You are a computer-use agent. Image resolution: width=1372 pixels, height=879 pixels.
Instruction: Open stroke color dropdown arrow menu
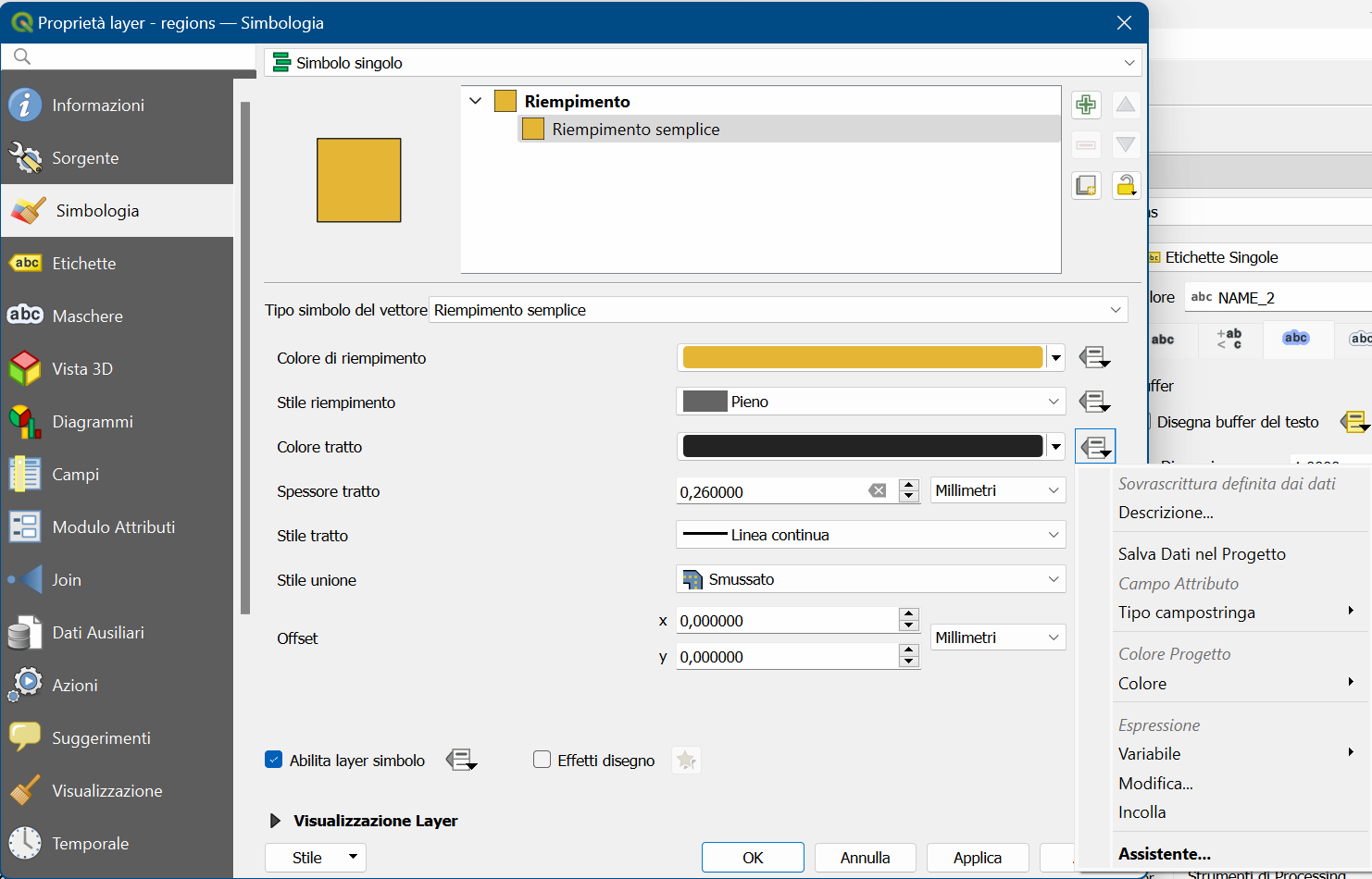[x=1056, y=447]
